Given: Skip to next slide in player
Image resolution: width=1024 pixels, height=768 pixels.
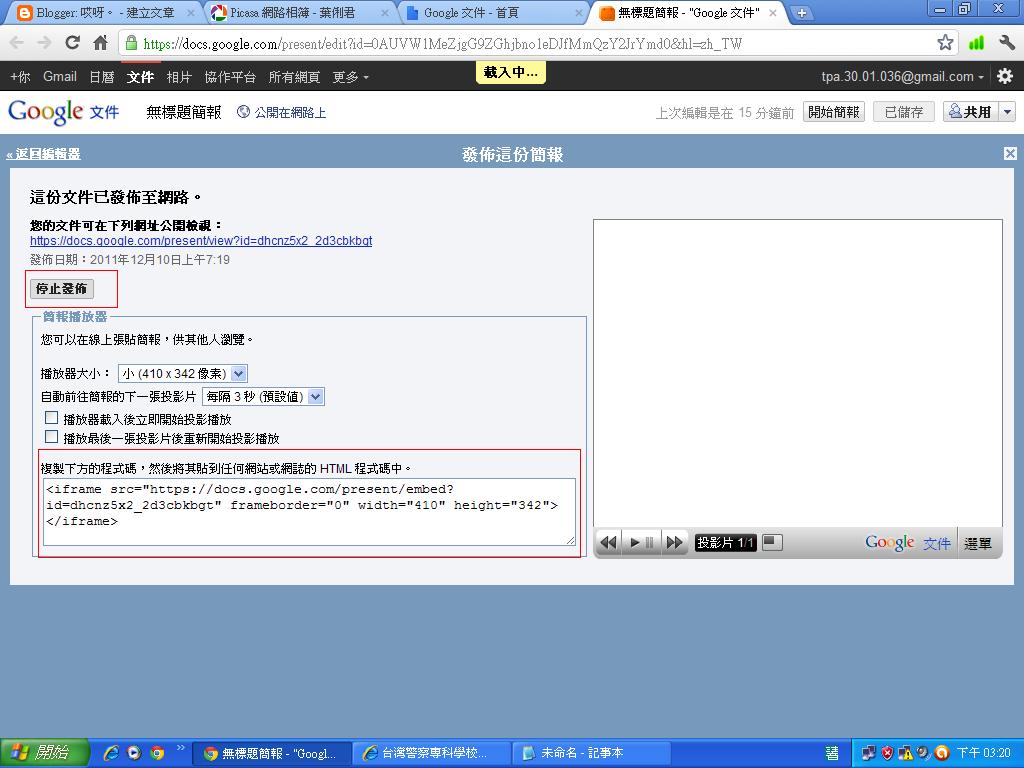Looking at the screenshot, I should pyautogui.click(x=674, y=543).
